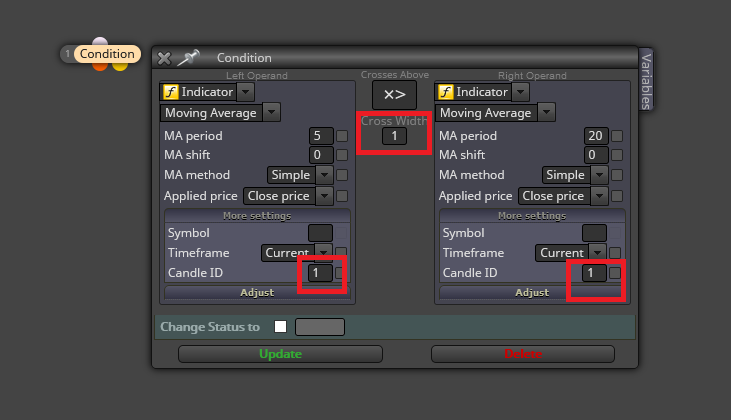Click the right operand Adjust bar
The height and width of the screenshot is (420, 731).
pyautogui.click(x=532, y=292)
